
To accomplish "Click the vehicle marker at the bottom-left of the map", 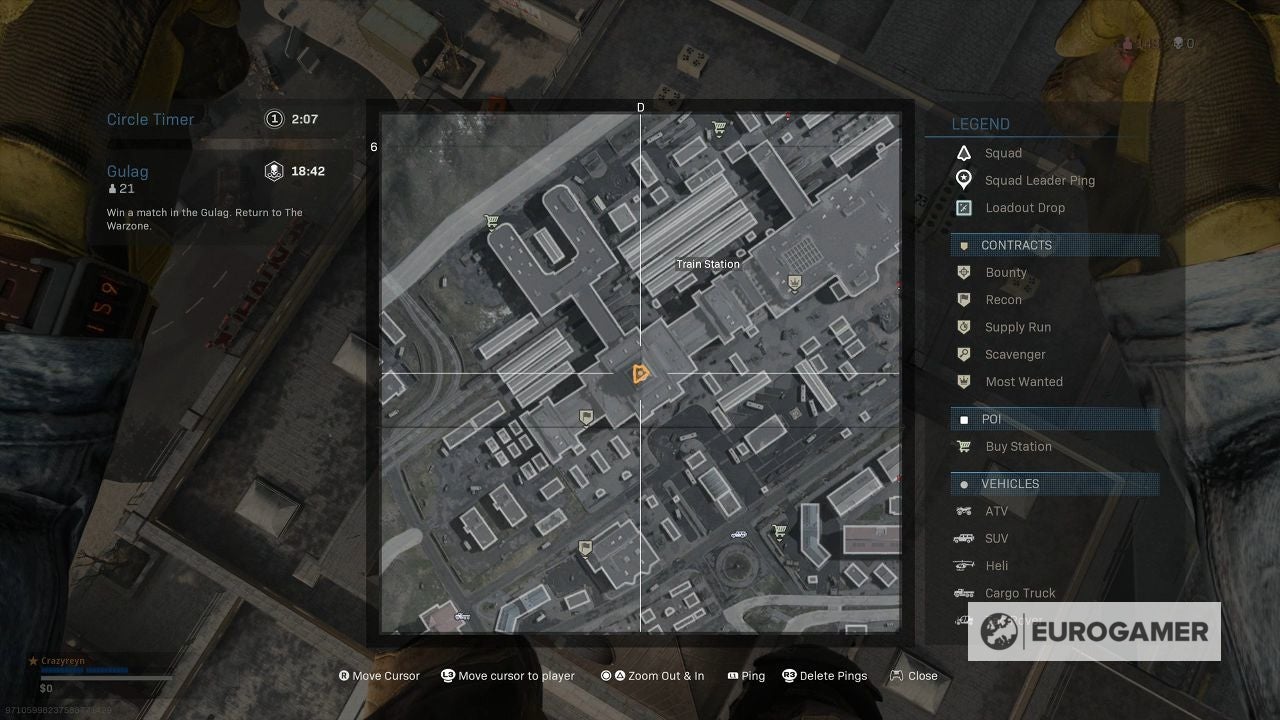I will [x=461, y=617].
